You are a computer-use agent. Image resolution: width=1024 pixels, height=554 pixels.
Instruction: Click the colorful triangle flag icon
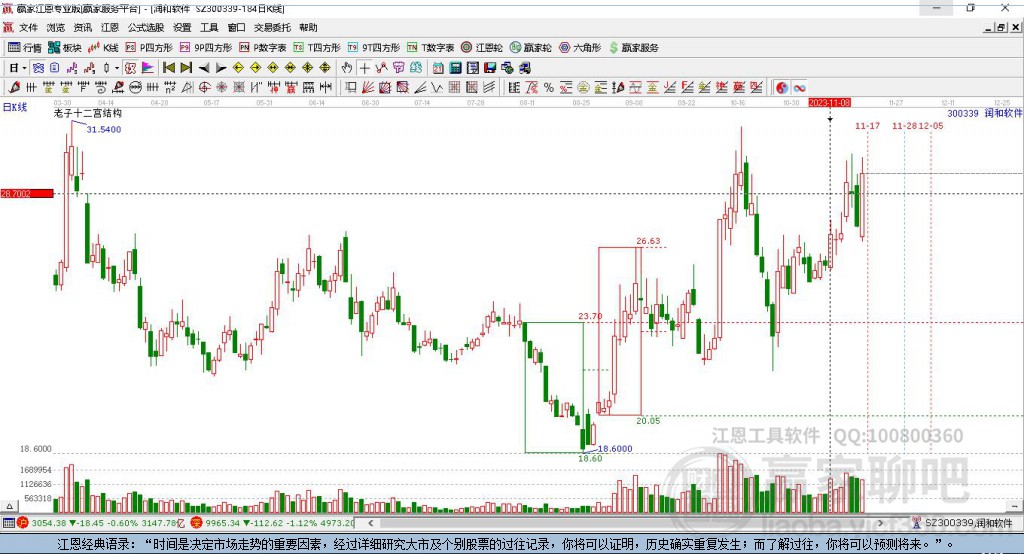point(148,68)
